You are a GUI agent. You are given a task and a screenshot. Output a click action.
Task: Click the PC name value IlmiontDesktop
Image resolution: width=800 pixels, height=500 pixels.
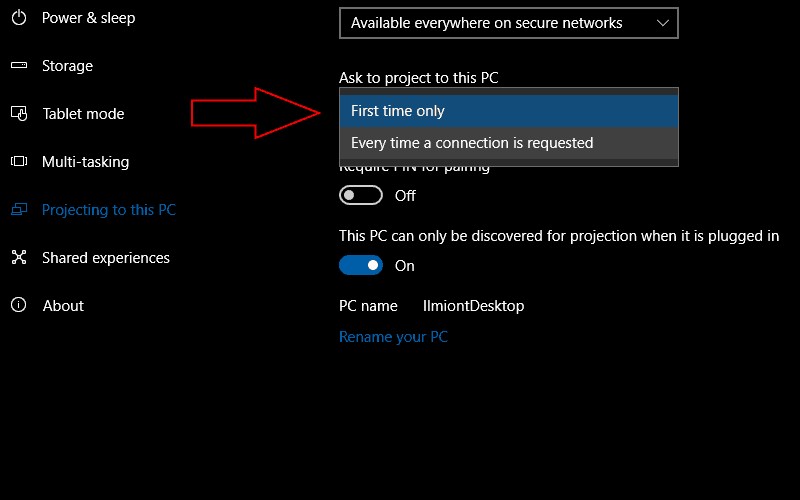pos(473,306)
